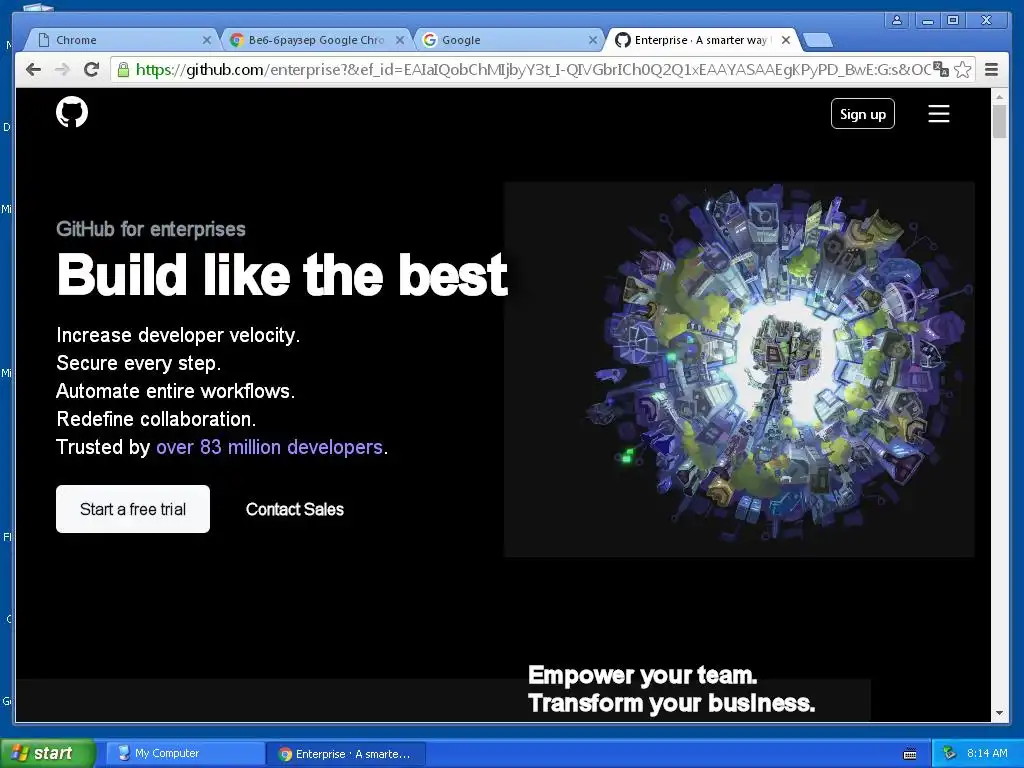Click the scrollbar down arrow
Image resolution: width=1024 pixels, height=768 pixels.
999,713
